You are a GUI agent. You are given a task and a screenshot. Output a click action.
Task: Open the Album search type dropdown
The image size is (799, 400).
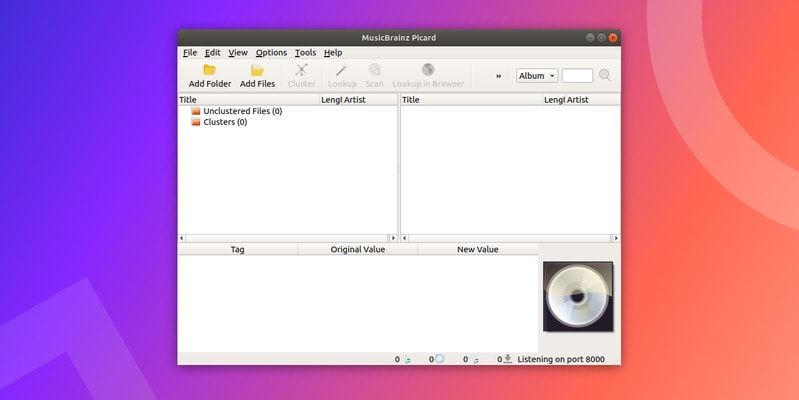tap(537, 75)
